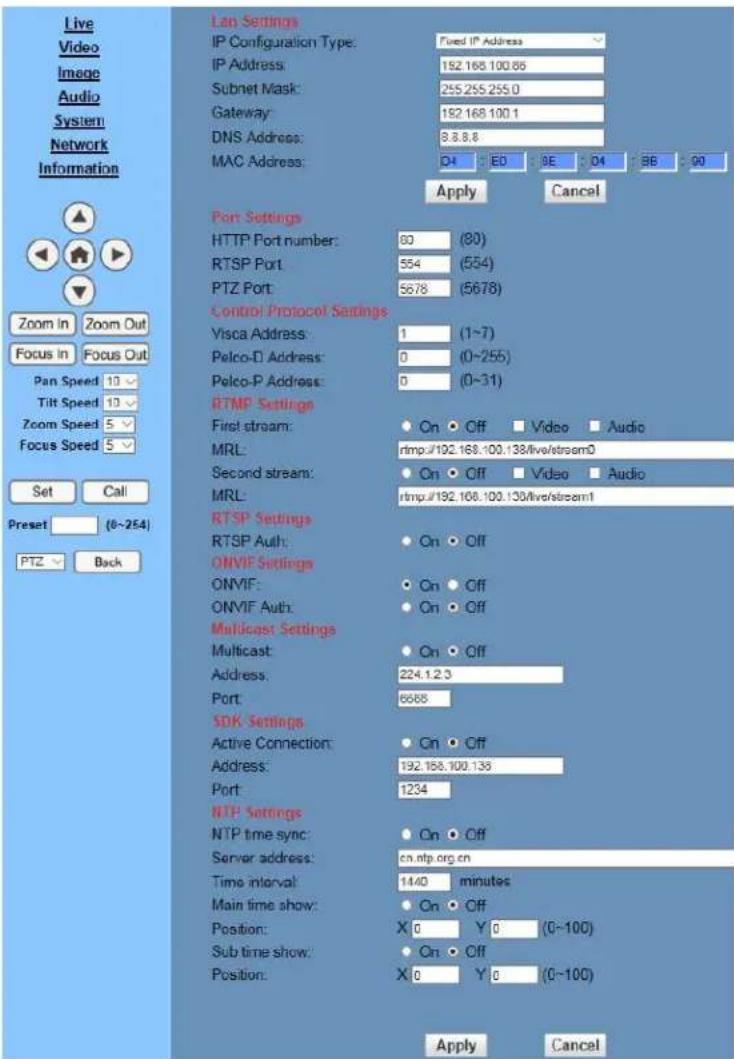Click the Set preset button

[x=43, y=492]
